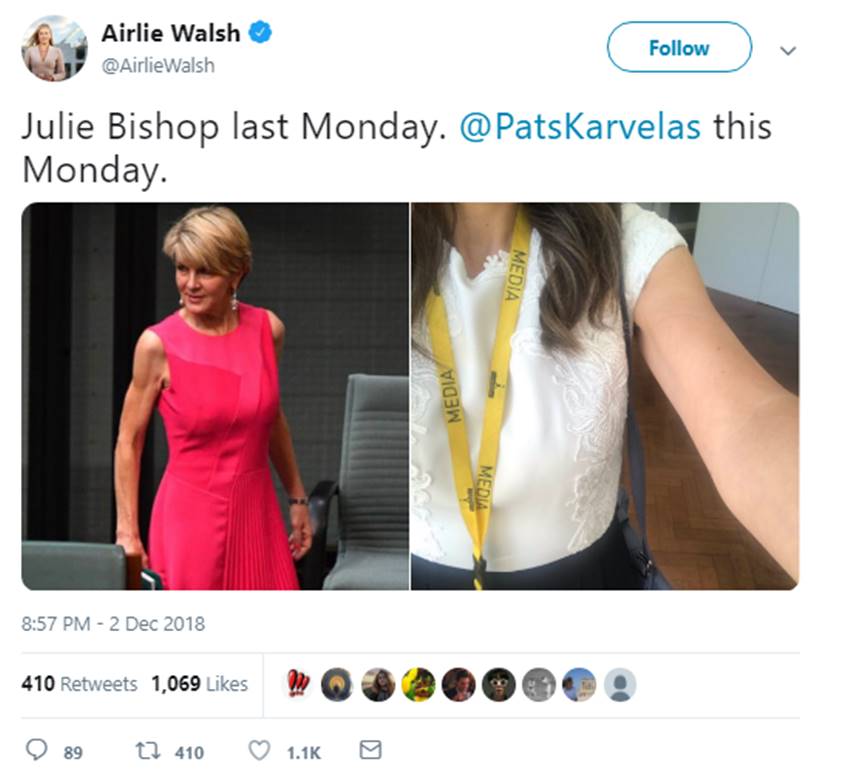Screen dimensions: 850x784
Task: Open the pink dress photo
Action: 215,396
